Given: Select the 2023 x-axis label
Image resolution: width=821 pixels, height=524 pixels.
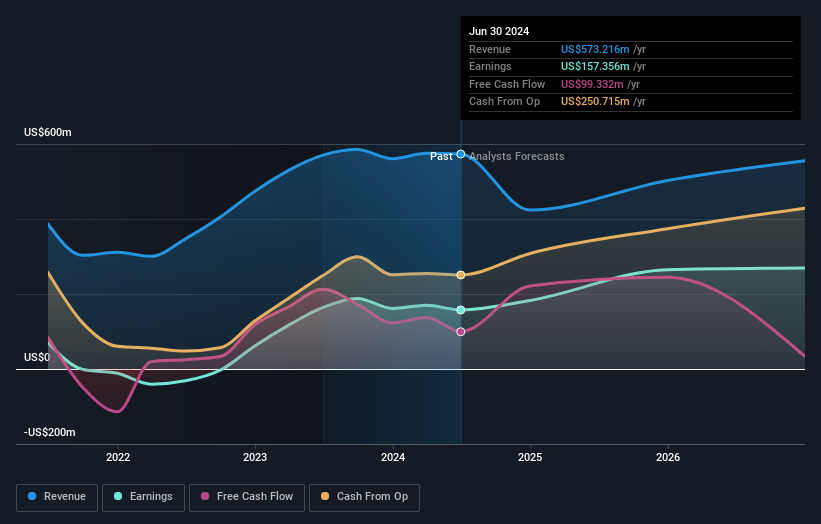Looking at the screenshot, I should pyautogui.click(x=255, y=457).
